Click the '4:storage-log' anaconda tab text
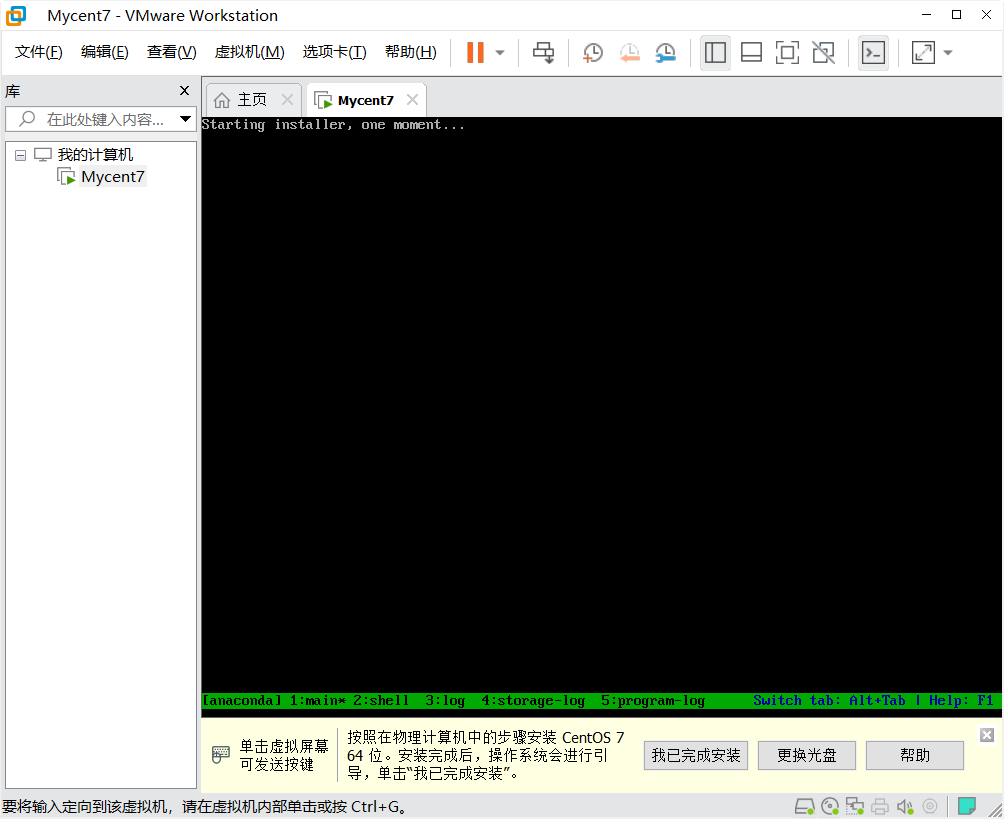 [533, 701]
